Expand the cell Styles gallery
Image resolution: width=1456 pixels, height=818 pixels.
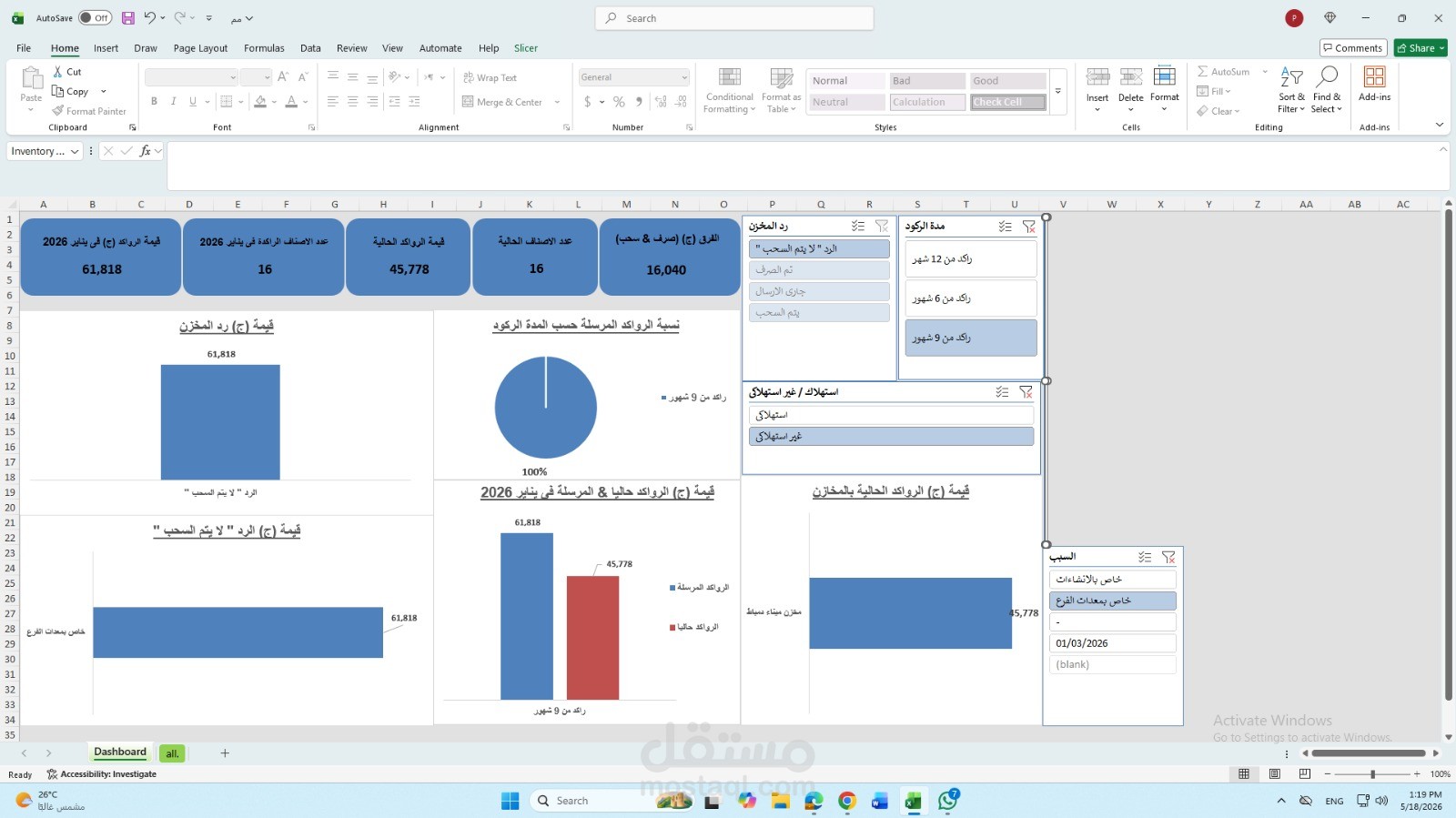pyautogui.click(x=1058, y=91)
